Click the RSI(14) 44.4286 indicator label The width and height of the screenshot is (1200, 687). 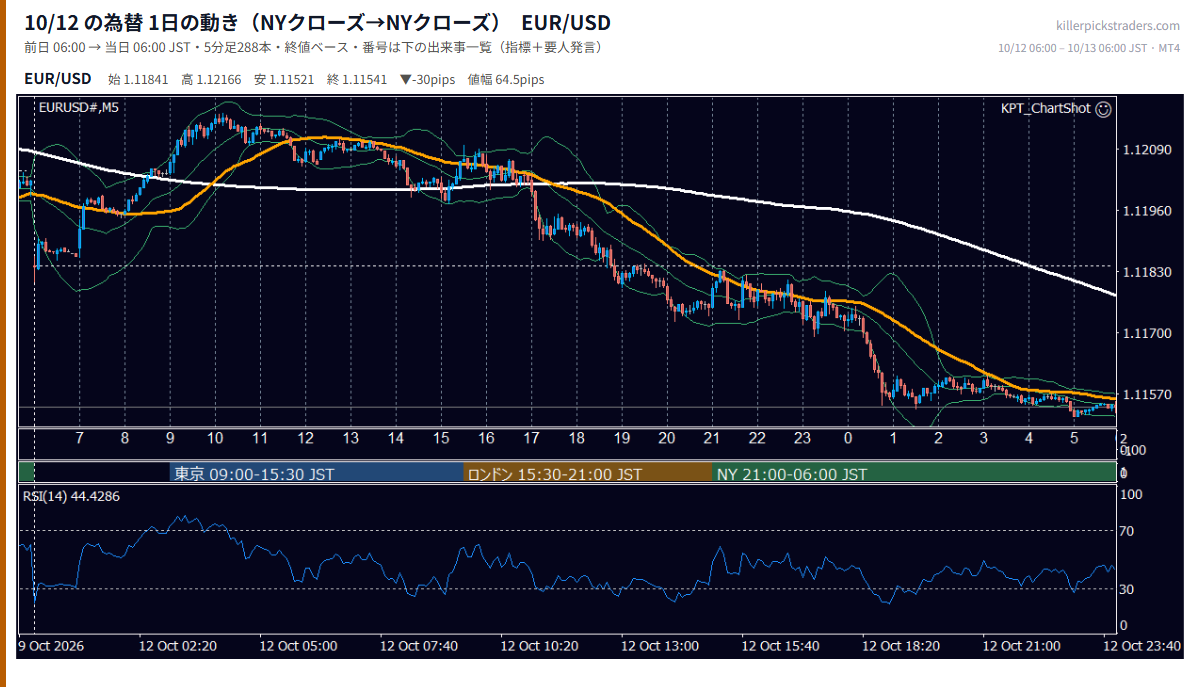(71, 496)
